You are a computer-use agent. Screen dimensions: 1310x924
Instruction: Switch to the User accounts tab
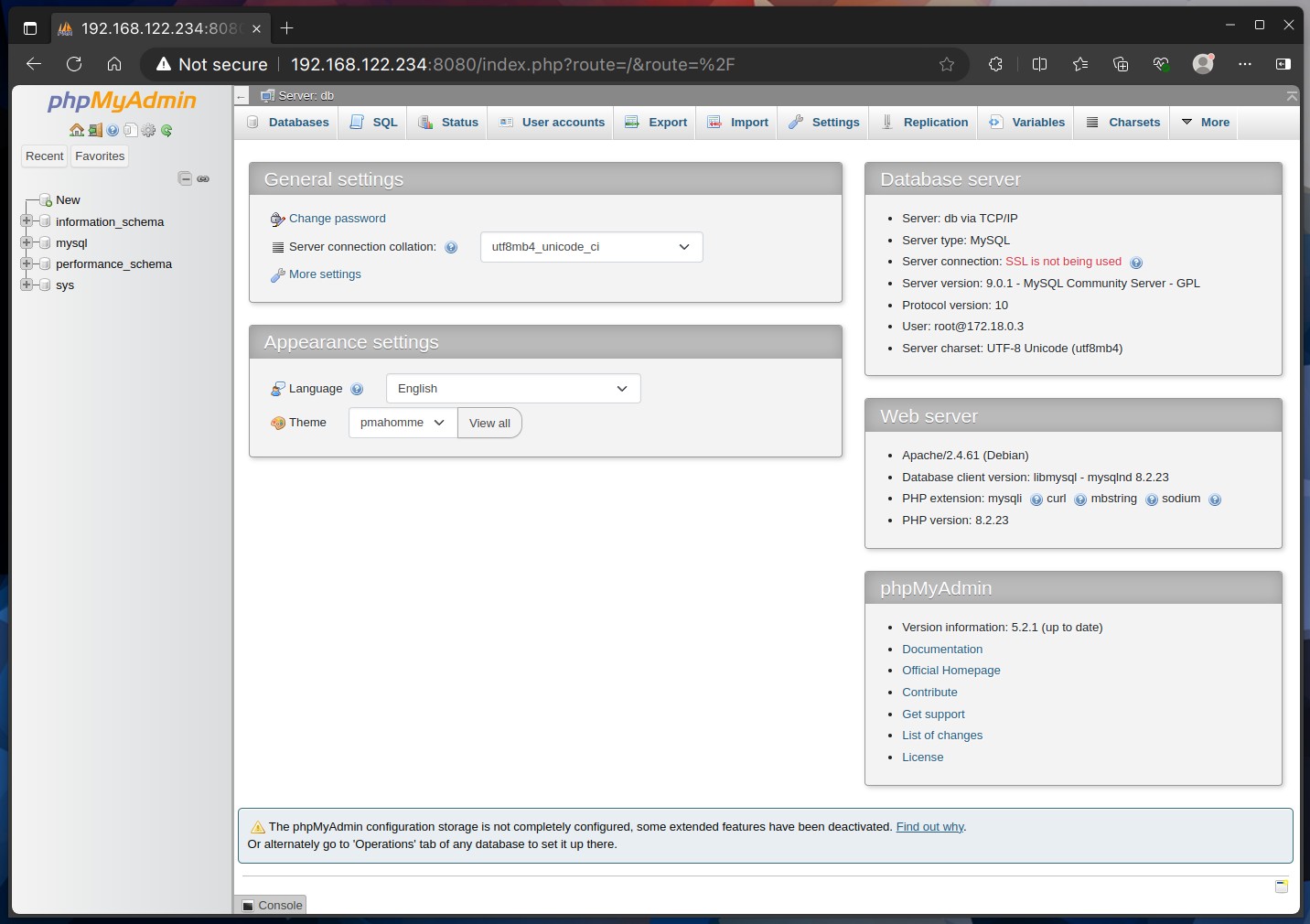pos(552,123)
